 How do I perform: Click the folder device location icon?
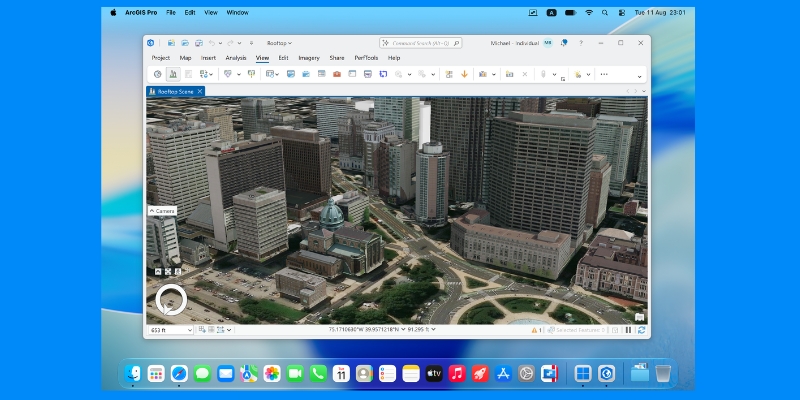[x=509, y=74]
